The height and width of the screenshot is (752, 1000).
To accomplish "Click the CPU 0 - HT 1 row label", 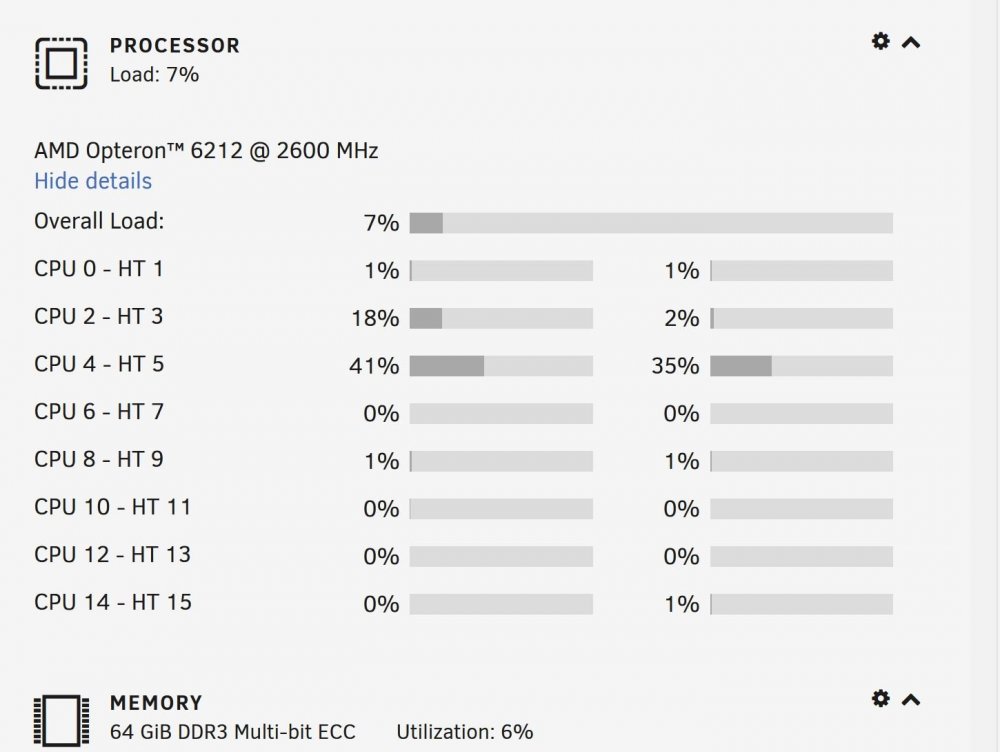I will tap(99, 269).
